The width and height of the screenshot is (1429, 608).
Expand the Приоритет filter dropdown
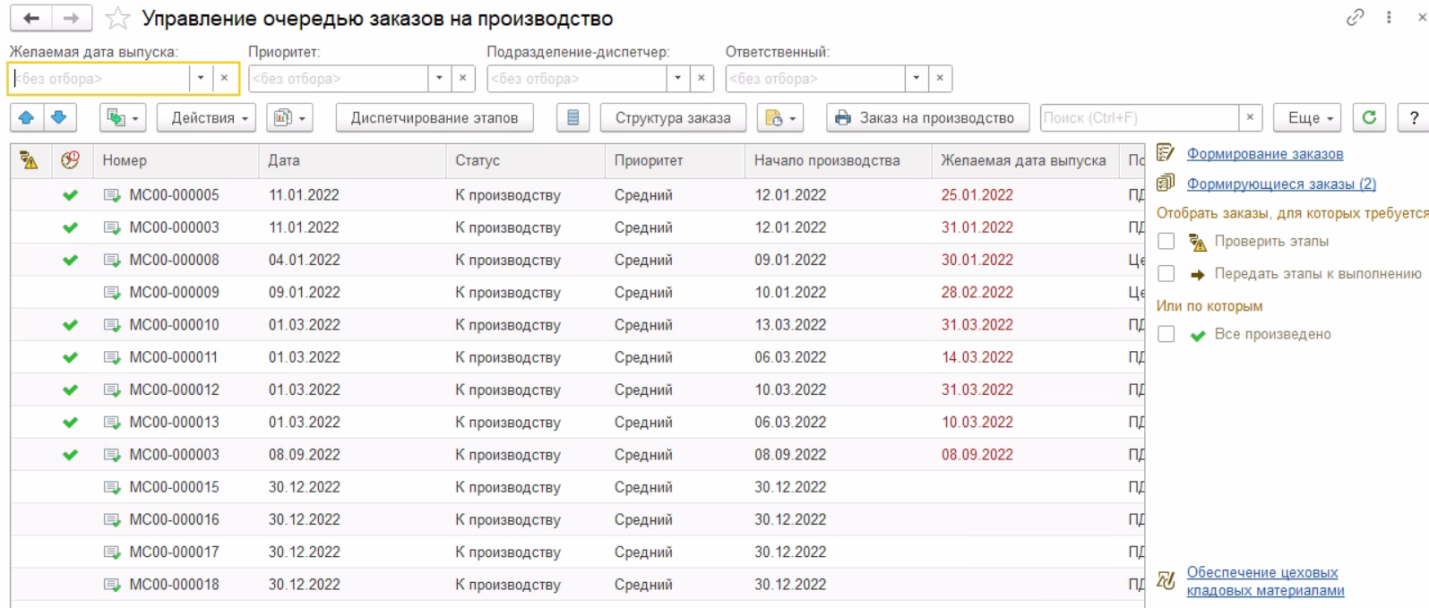(440, 78)
